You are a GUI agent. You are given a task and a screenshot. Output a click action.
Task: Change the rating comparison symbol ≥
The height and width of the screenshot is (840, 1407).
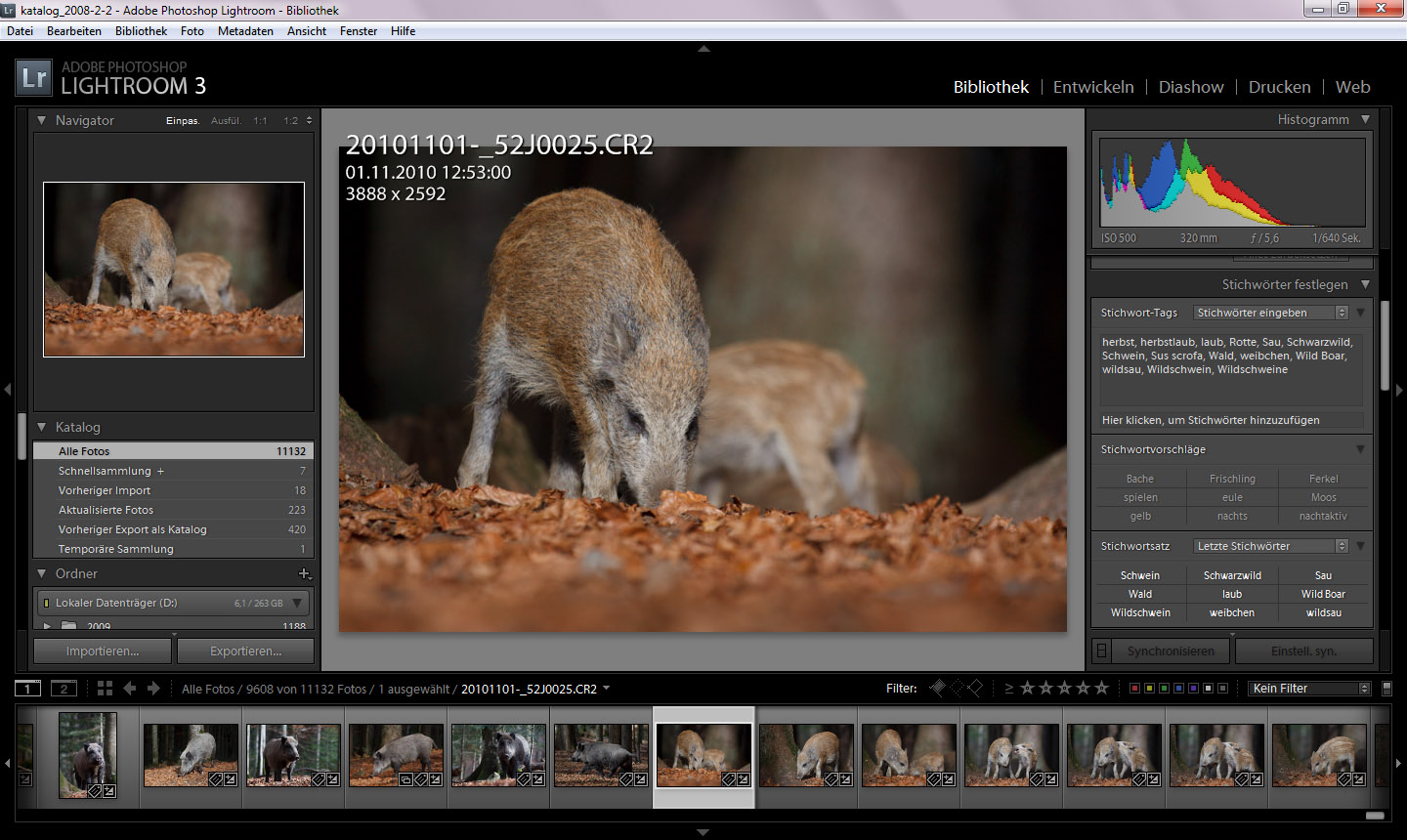coord(1008,689)
